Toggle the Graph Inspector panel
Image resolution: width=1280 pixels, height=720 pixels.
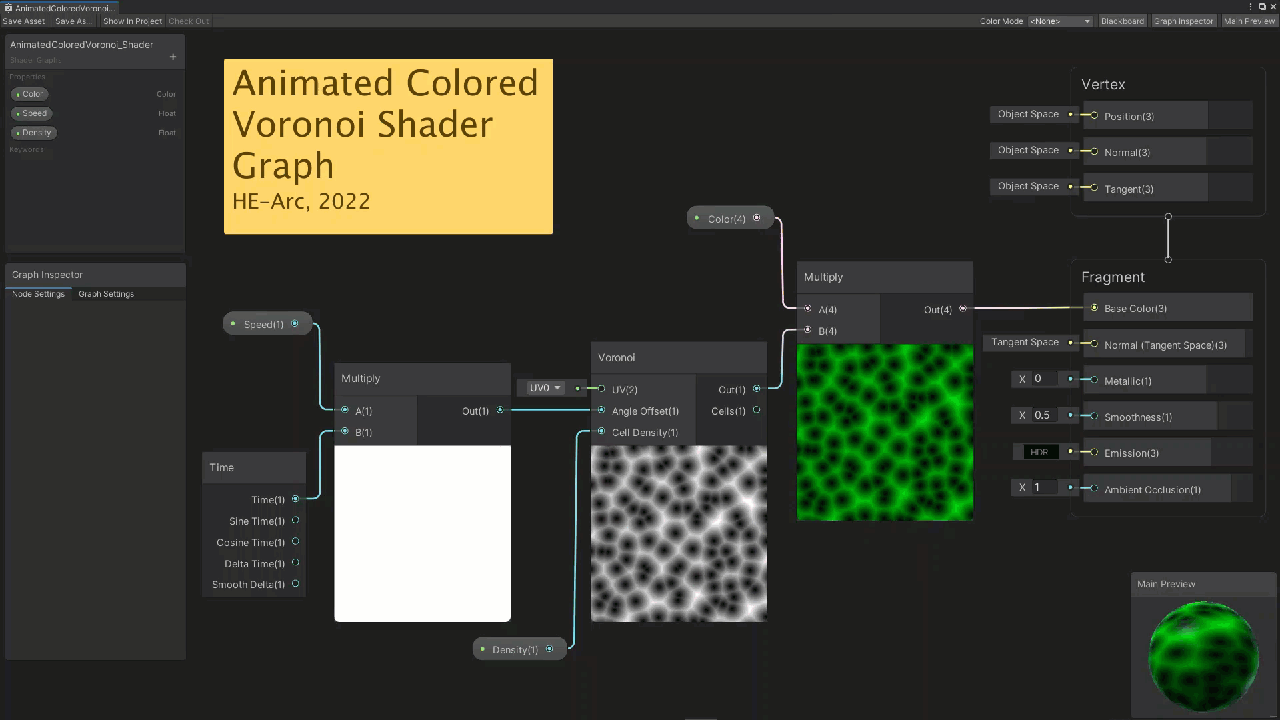click(1184, 21)
